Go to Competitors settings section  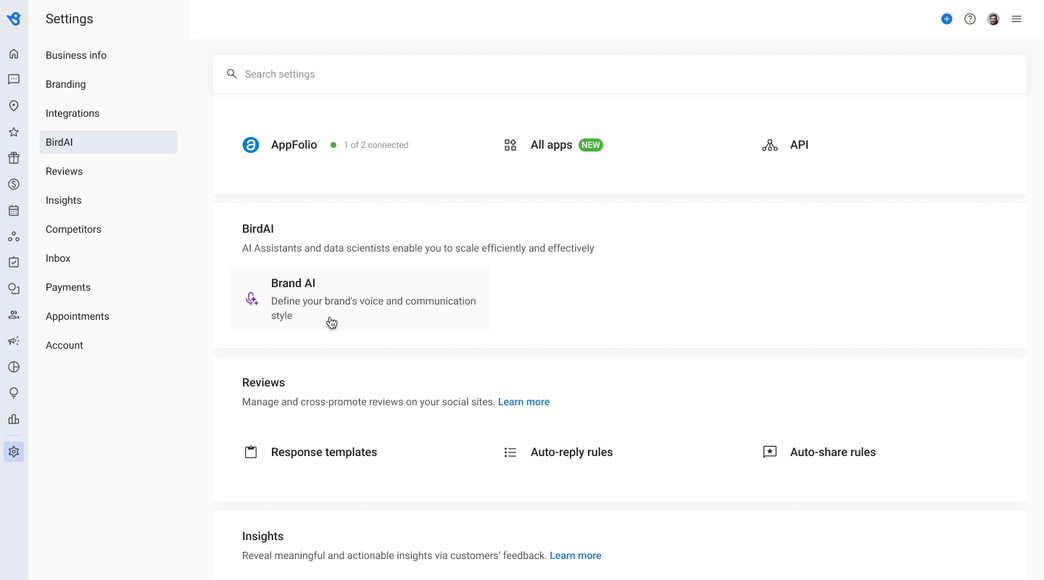point(73,229)
